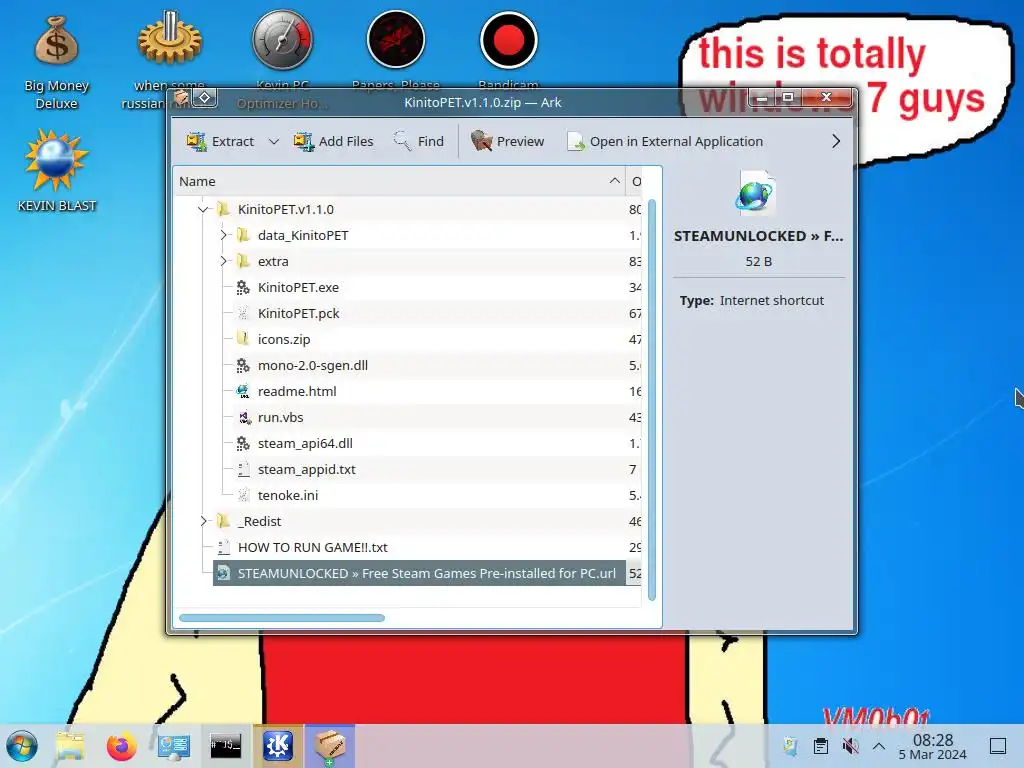Show more toolbar items via the chevron

[x=836, y=141]
